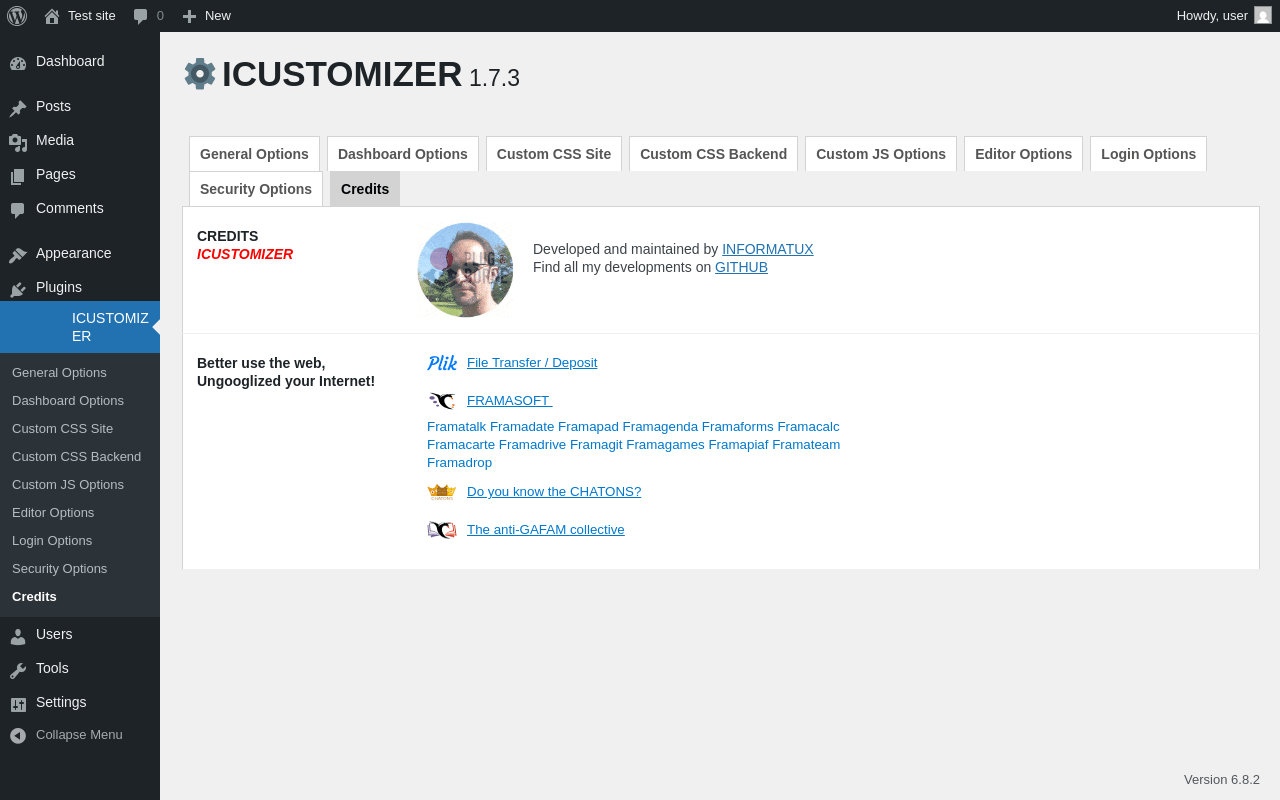Open the Test site home icon
The height and width of the screenshot is (800, 1280).
[x=52, y=16]
